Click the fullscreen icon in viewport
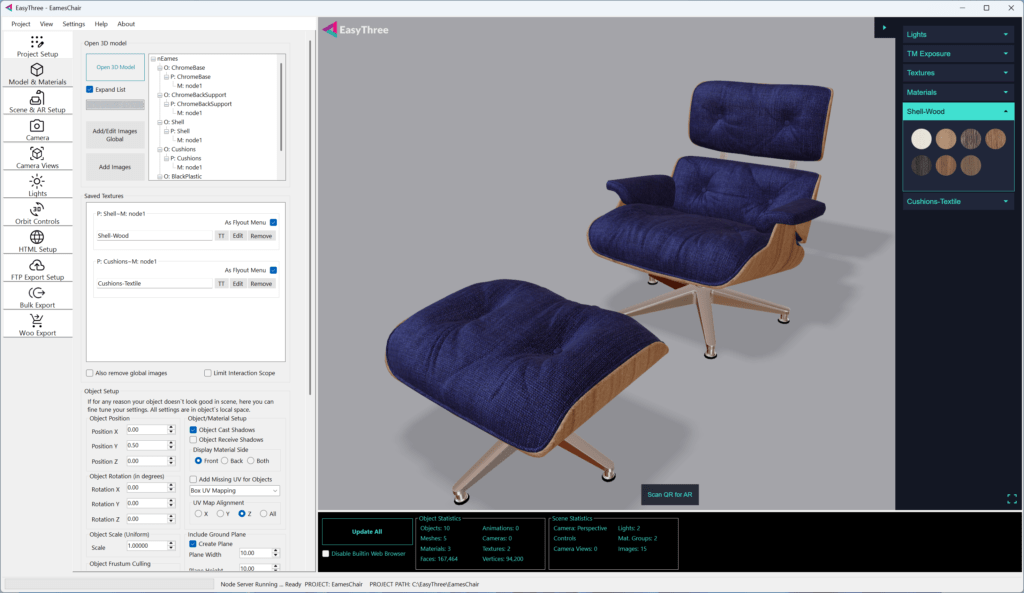Screen dimensions: 1024x593 point(1011,498)
